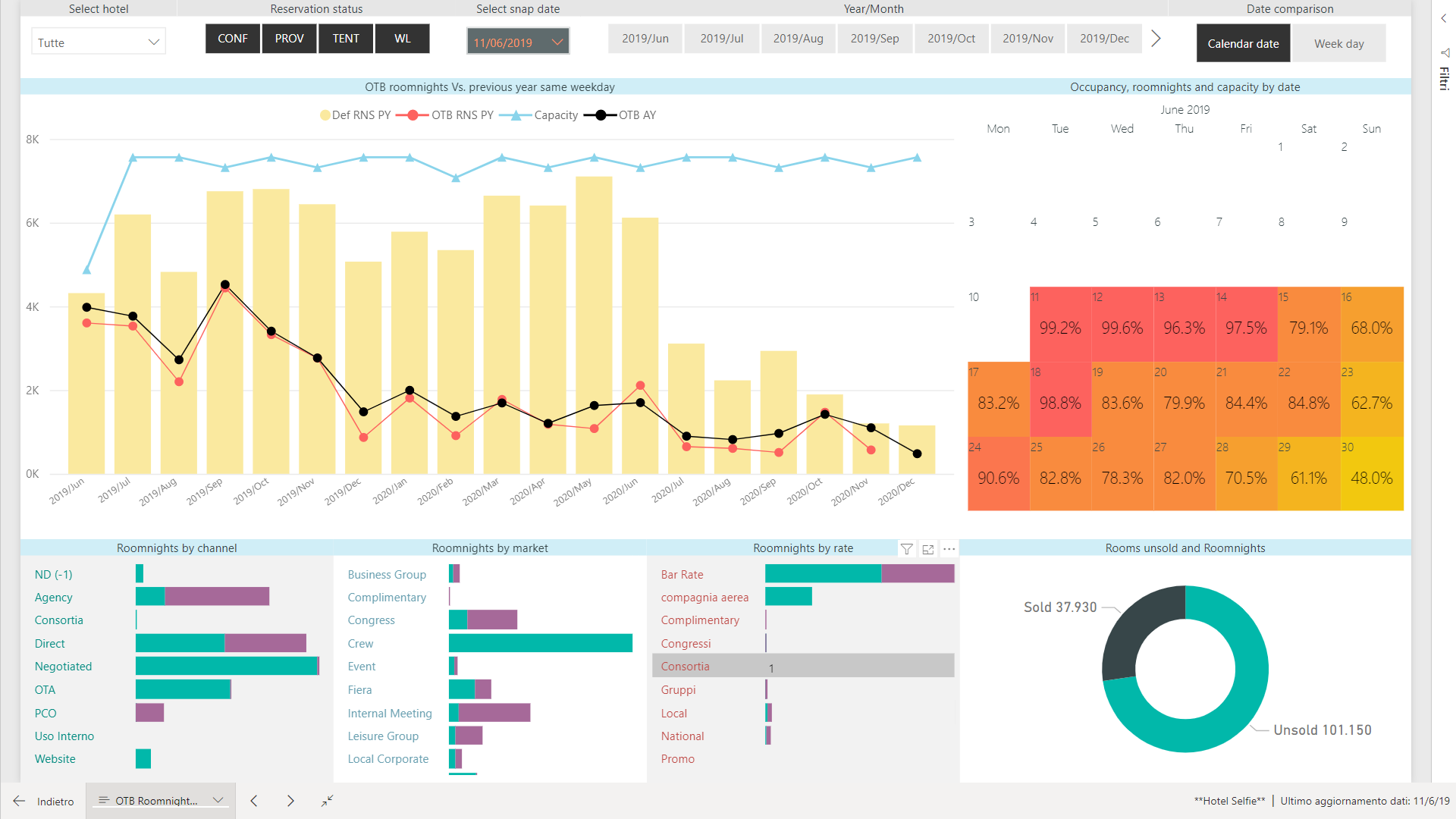This screenshot has height=819, width=1456.
Task: Switch date comparison to Week day
Action: click(1338, 44)
